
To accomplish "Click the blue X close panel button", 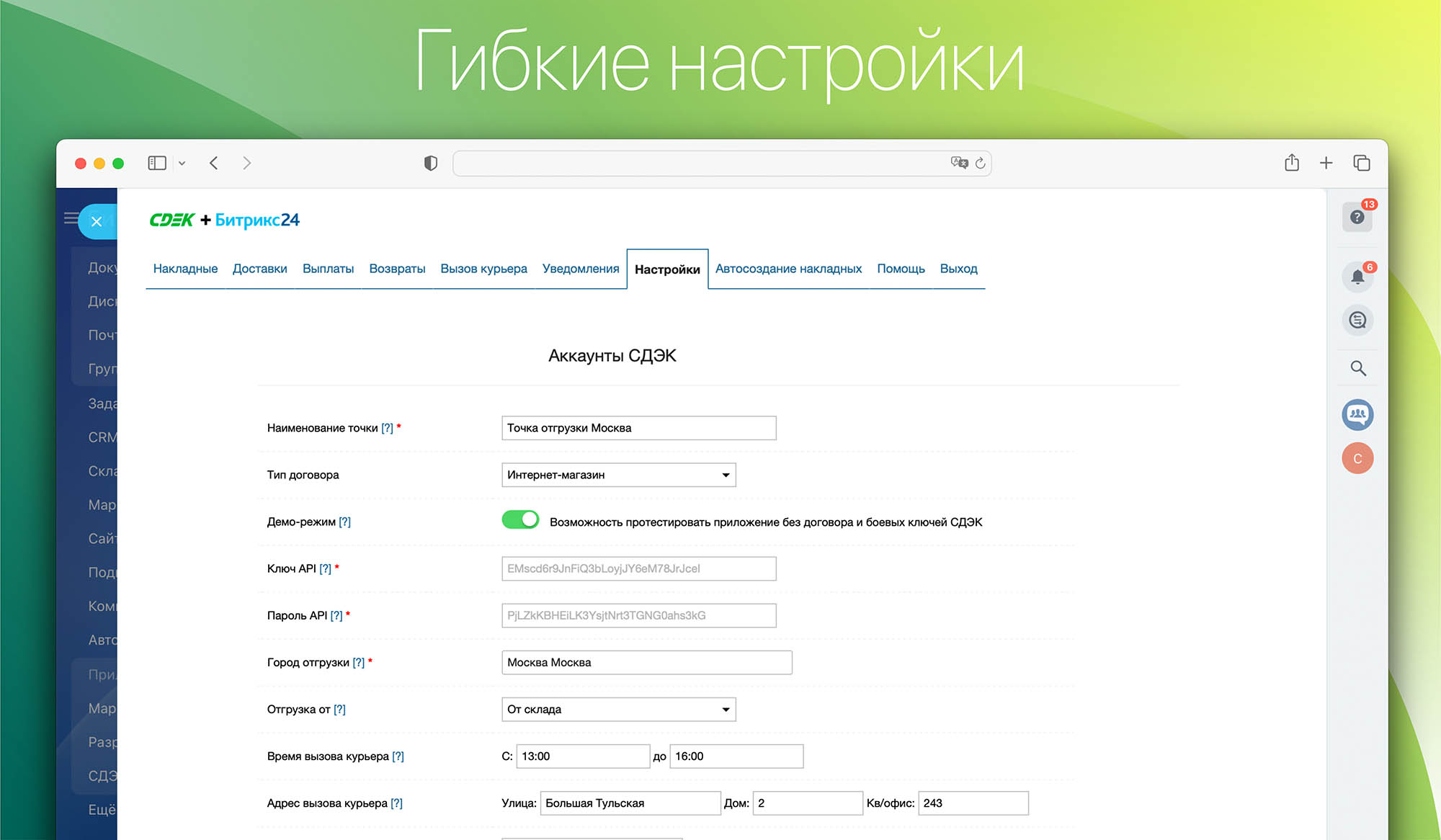I will click(x=97, y=221).
